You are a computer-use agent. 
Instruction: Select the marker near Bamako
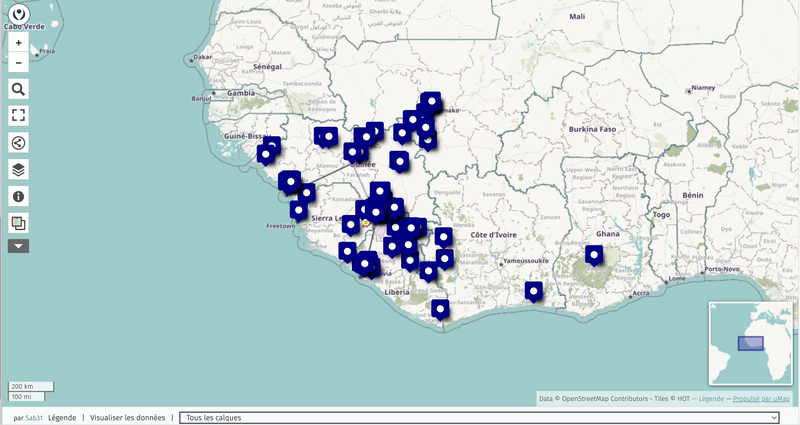point(432,102)
